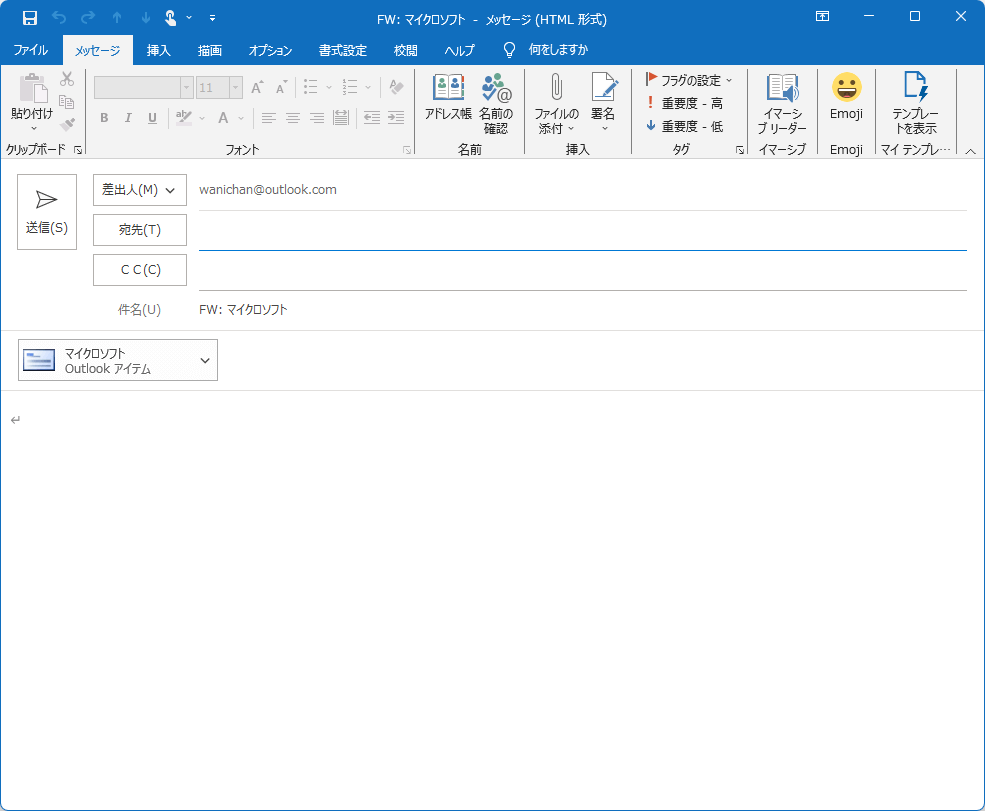Image resolution: width=985 pixels, height=811 pixels.
Task: Click the Save icon in title bar
Action: click(30, 18)
